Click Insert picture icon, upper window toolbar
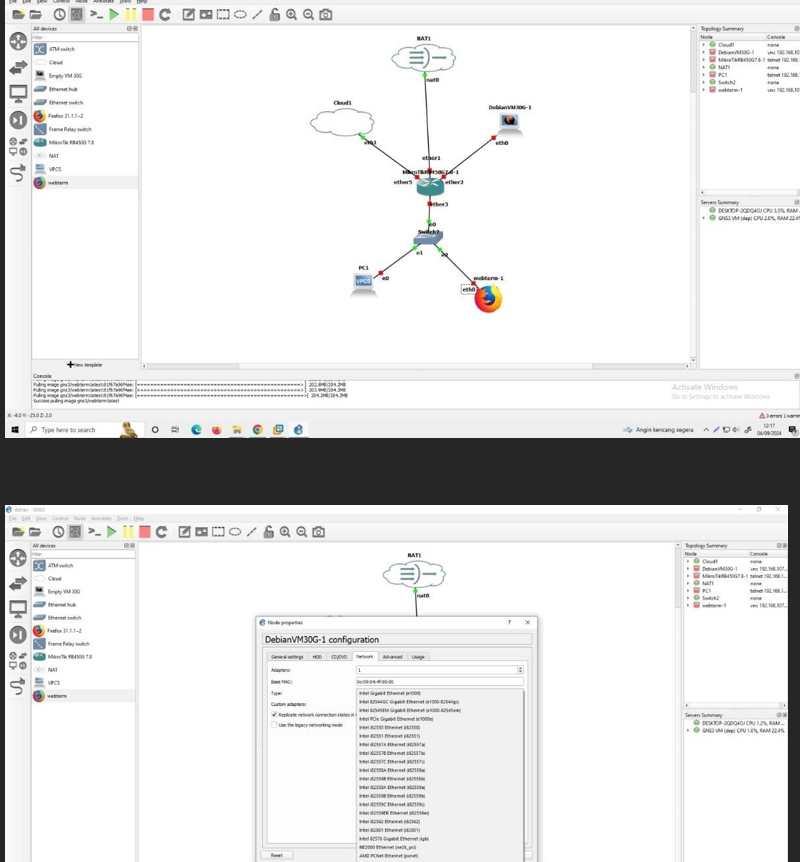800x862 pixels. 206,15
